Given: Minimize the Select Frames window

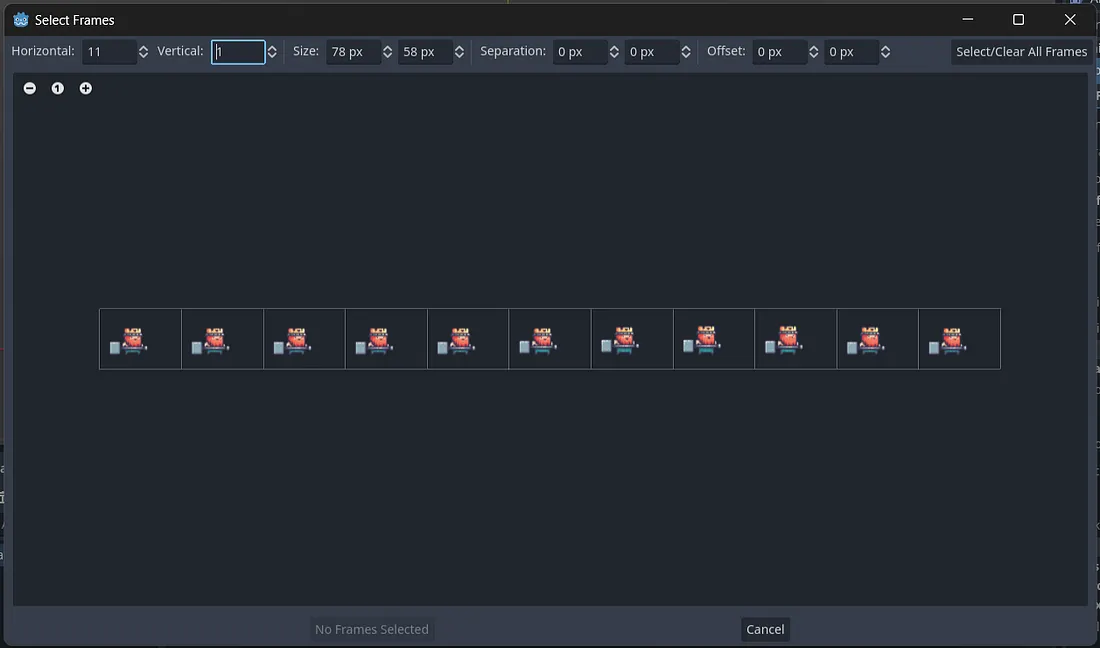Looking at the screenshot, I should tap(967, 20).
